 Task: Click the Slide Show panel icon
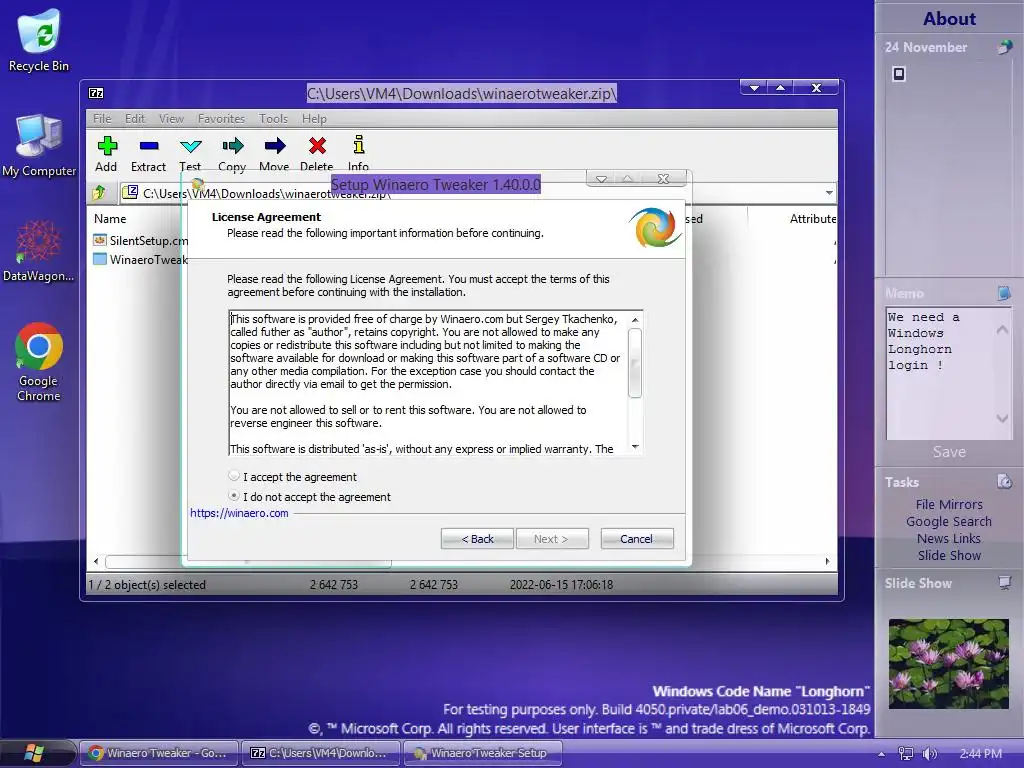[x=1004, y=583]
